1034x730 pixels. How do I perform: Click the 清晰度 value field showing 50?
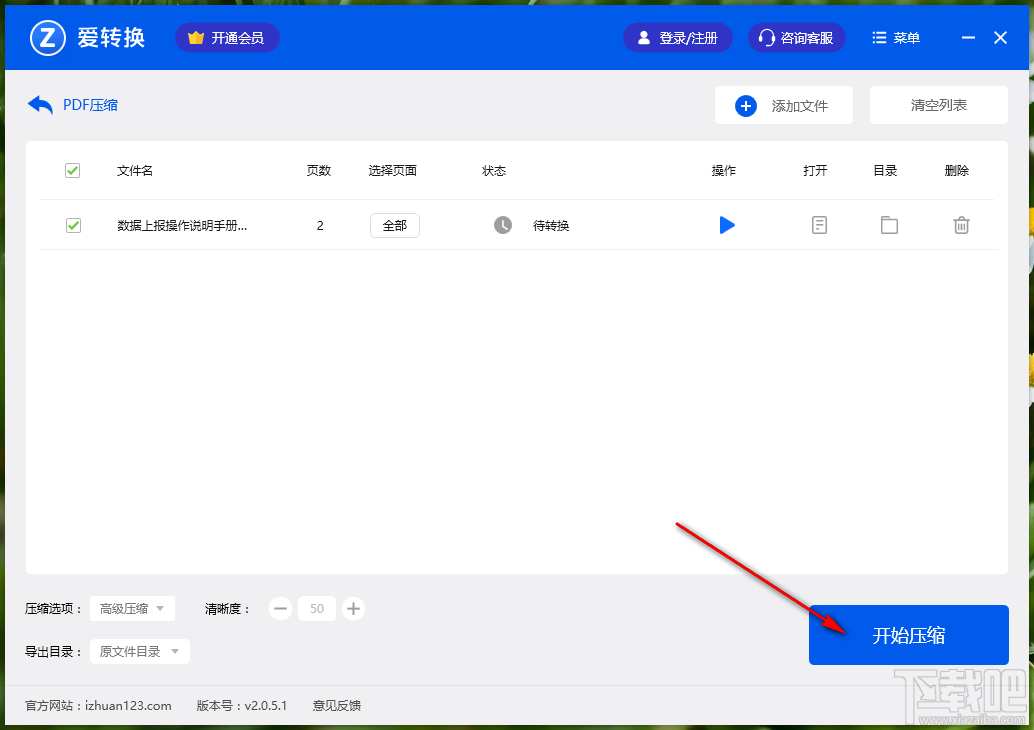point(316,608)
